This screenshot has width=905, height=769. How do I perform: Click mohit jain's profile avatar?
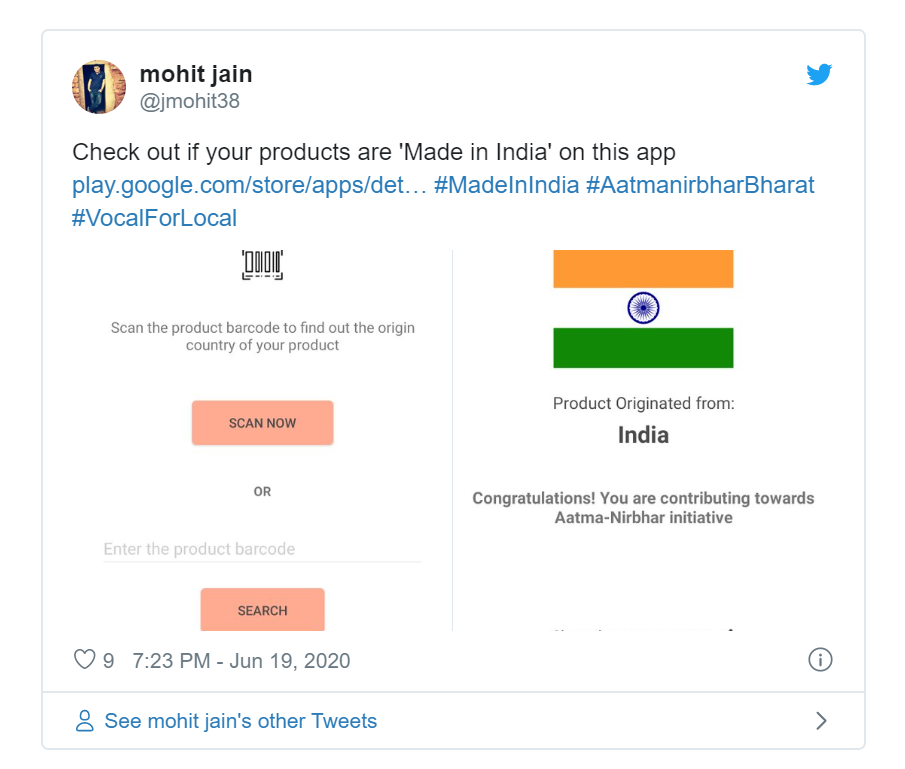pyautogui.click(x=99, y=87)
